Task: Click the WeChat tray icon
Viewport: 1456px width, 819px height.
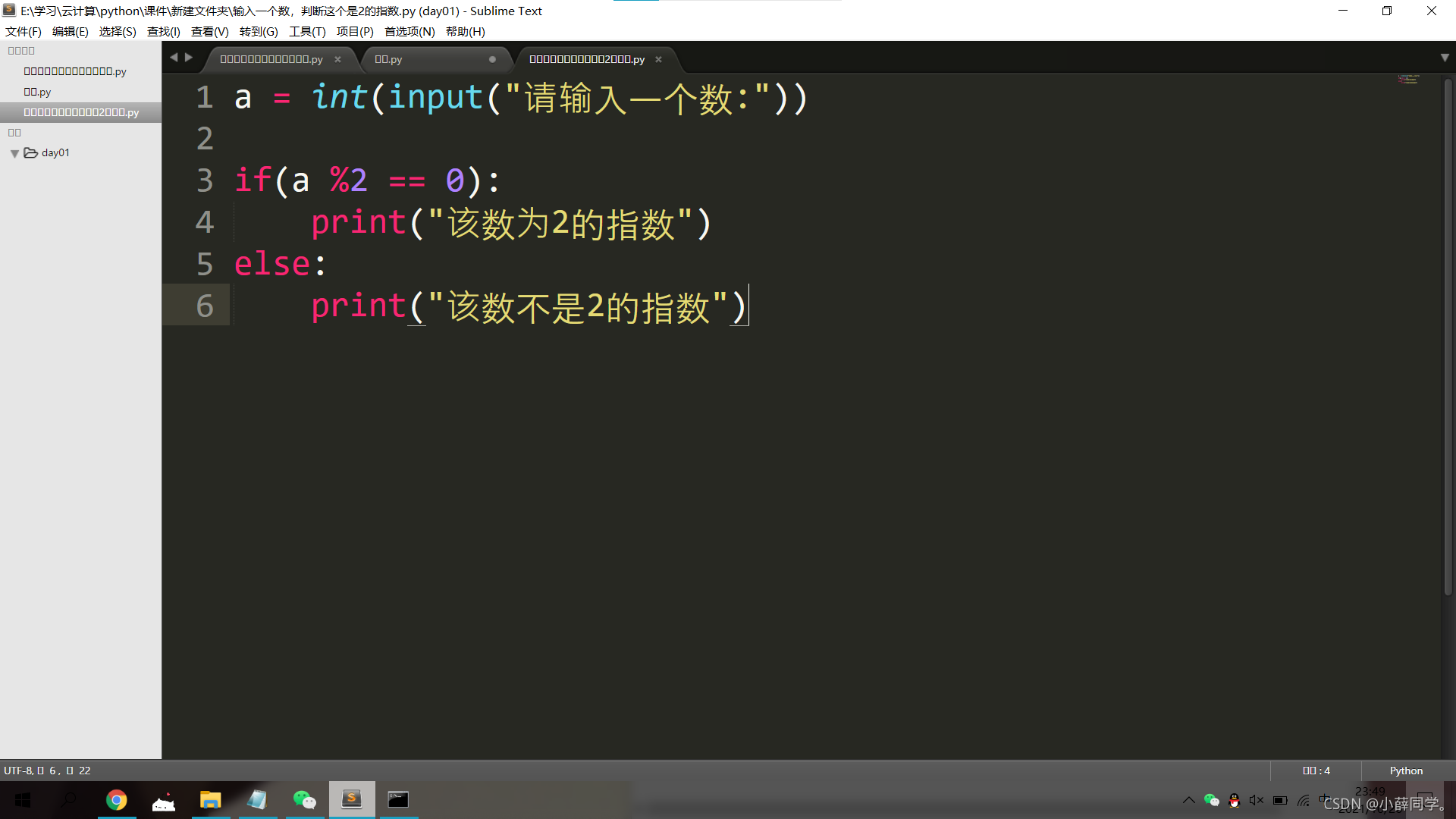Action: point(1212,800)
